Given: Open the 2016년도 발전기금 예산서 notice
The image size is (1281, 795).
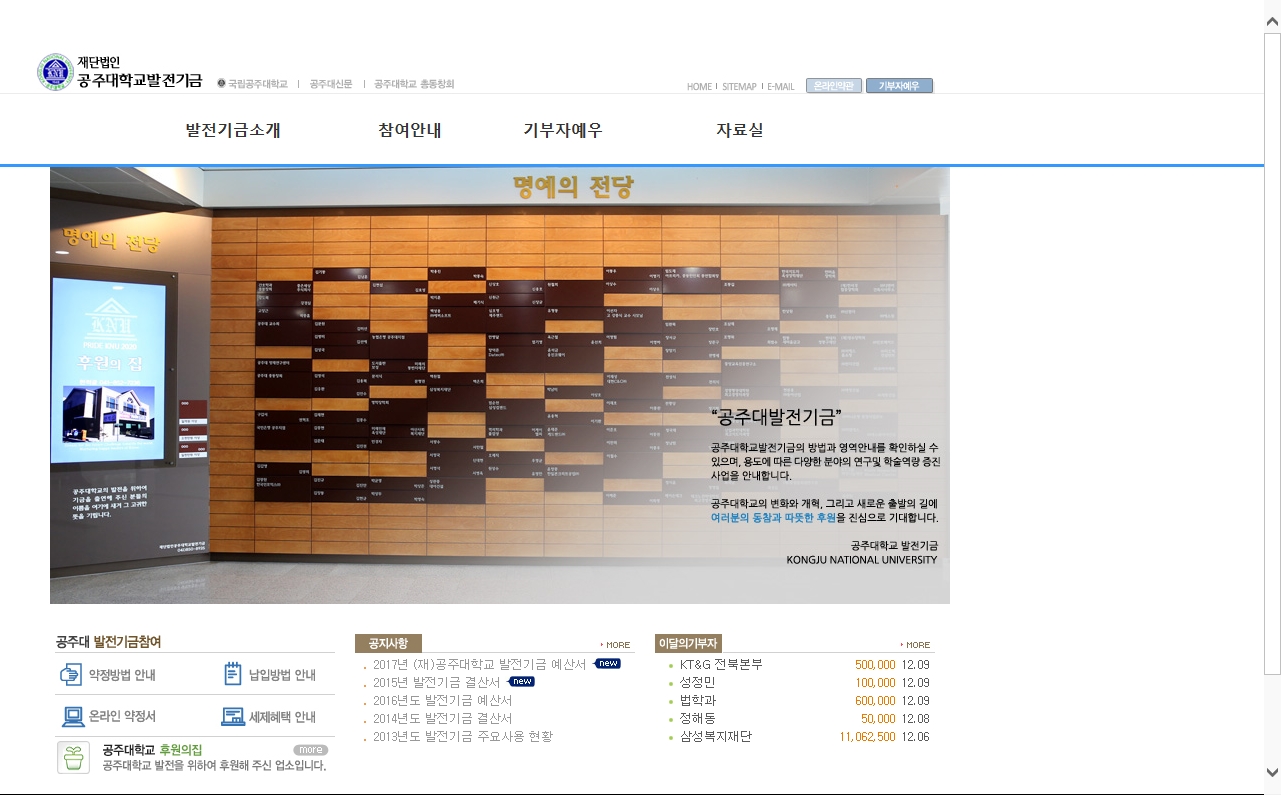Looking at the screenshot, I should (x=442, y=701).
